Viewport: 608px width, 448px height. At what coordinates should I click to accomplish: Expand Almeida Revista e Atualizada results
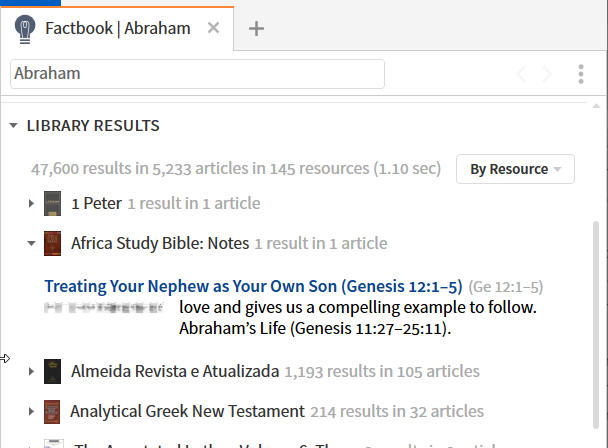(x=31, y=371)
